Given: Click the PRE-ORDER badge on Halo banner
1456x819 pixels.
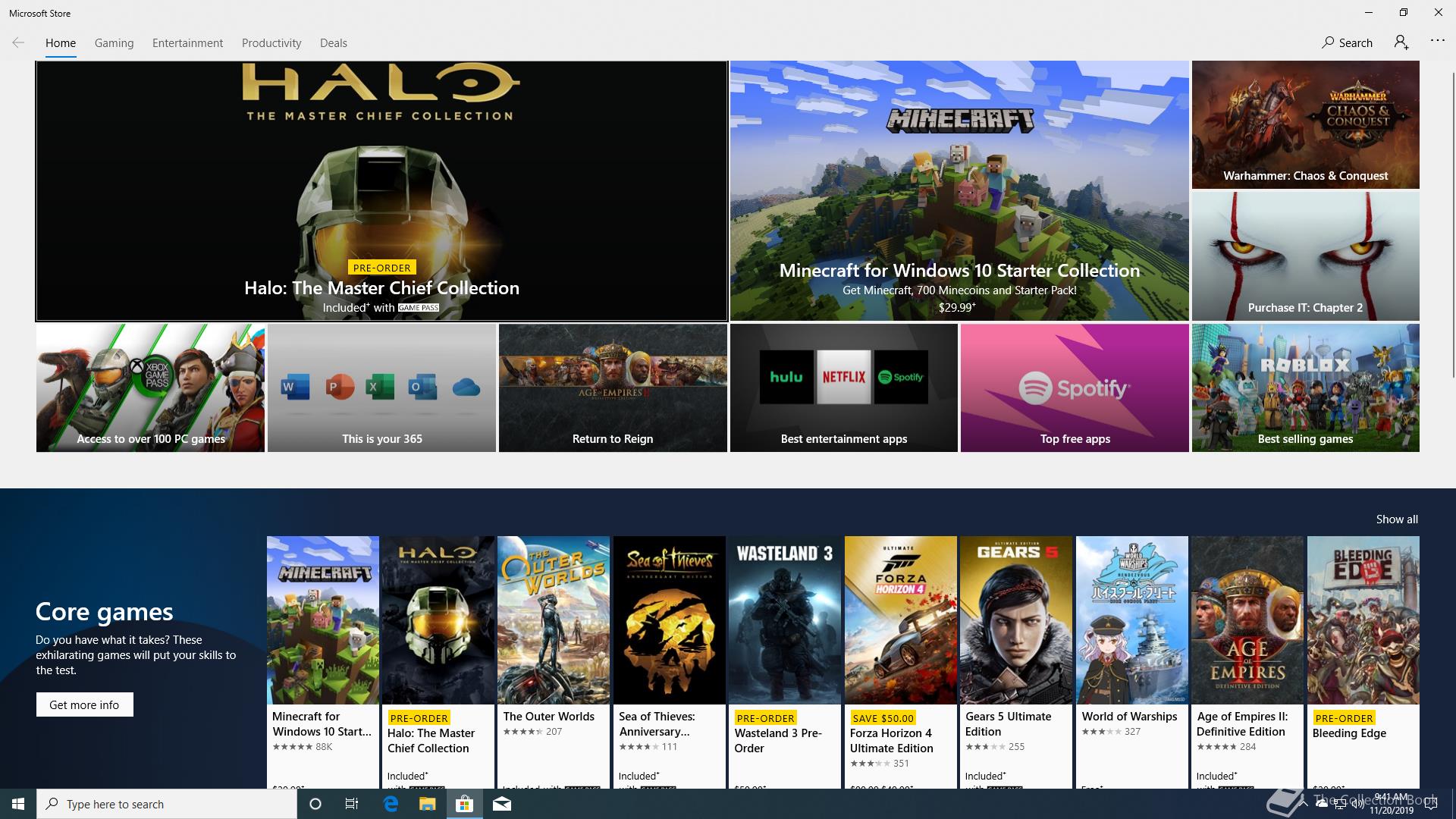Looking at the screenshot, I should 381,268.
